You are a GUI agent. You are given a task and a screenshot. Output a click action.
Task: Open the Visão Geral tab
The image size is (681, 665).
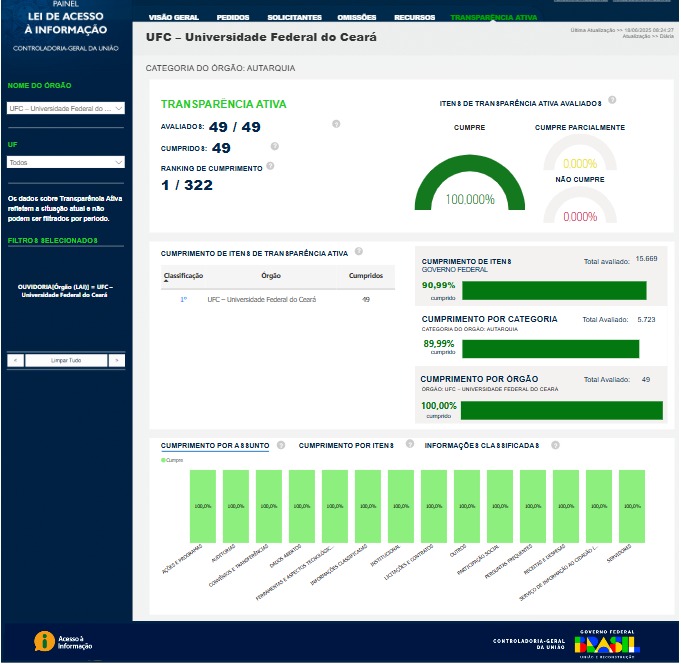(x=174, y=17)
